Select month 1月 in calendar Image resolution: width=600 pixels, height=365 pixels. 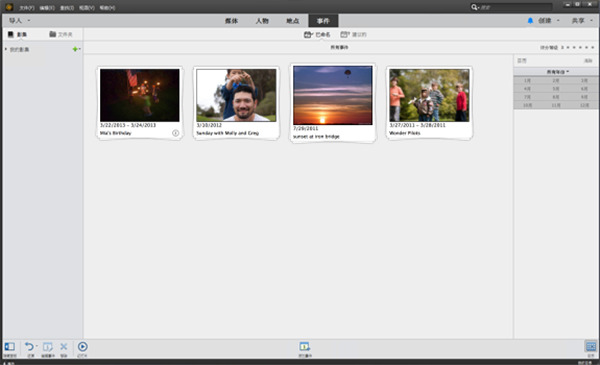click(x=527, y=81)
